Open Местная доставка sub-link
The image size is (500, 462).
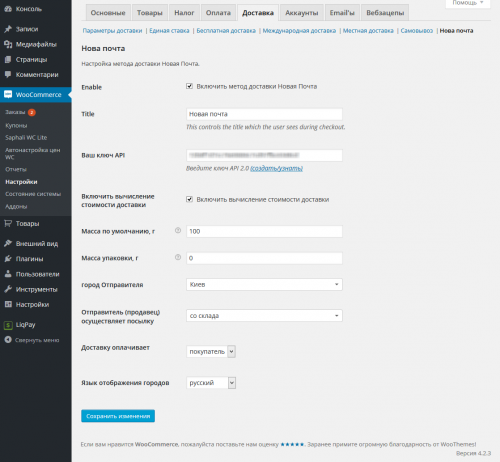point(368,31)
